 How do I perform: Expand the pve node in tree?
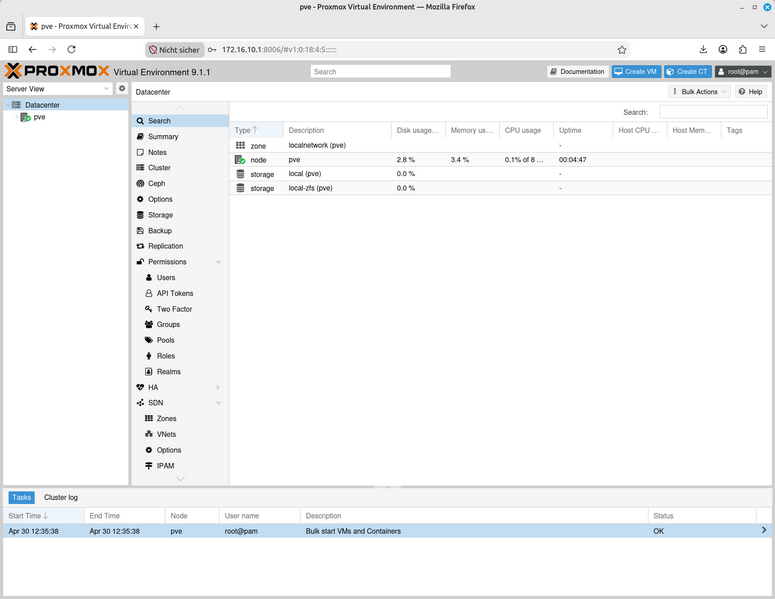(17, 117)
